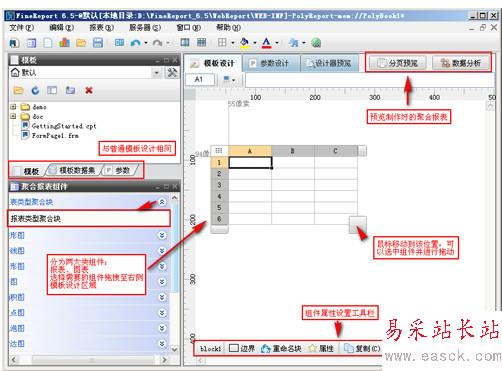502x371 pixels.
Task: Expand the doc folder in template tree
Action: 13,116
